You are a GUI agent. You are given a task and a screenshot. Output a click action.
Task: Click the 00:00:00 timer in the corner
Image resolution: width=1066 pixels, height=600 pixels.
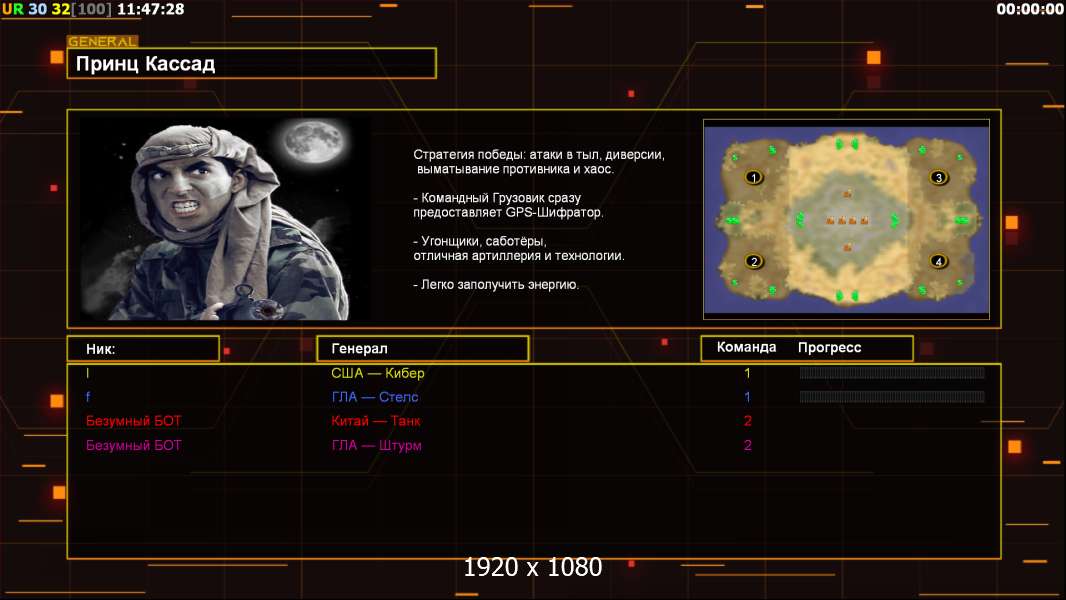pos(1029,9)
